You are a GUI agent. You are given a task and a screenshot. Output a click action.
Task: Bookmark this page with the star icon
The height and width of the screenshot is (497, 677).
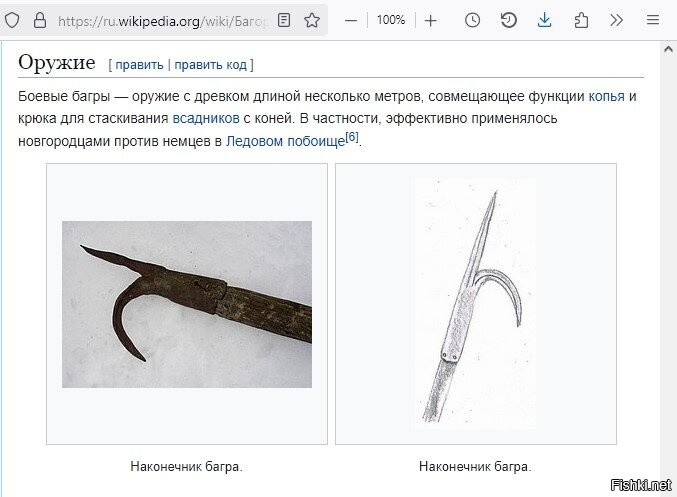312,20
